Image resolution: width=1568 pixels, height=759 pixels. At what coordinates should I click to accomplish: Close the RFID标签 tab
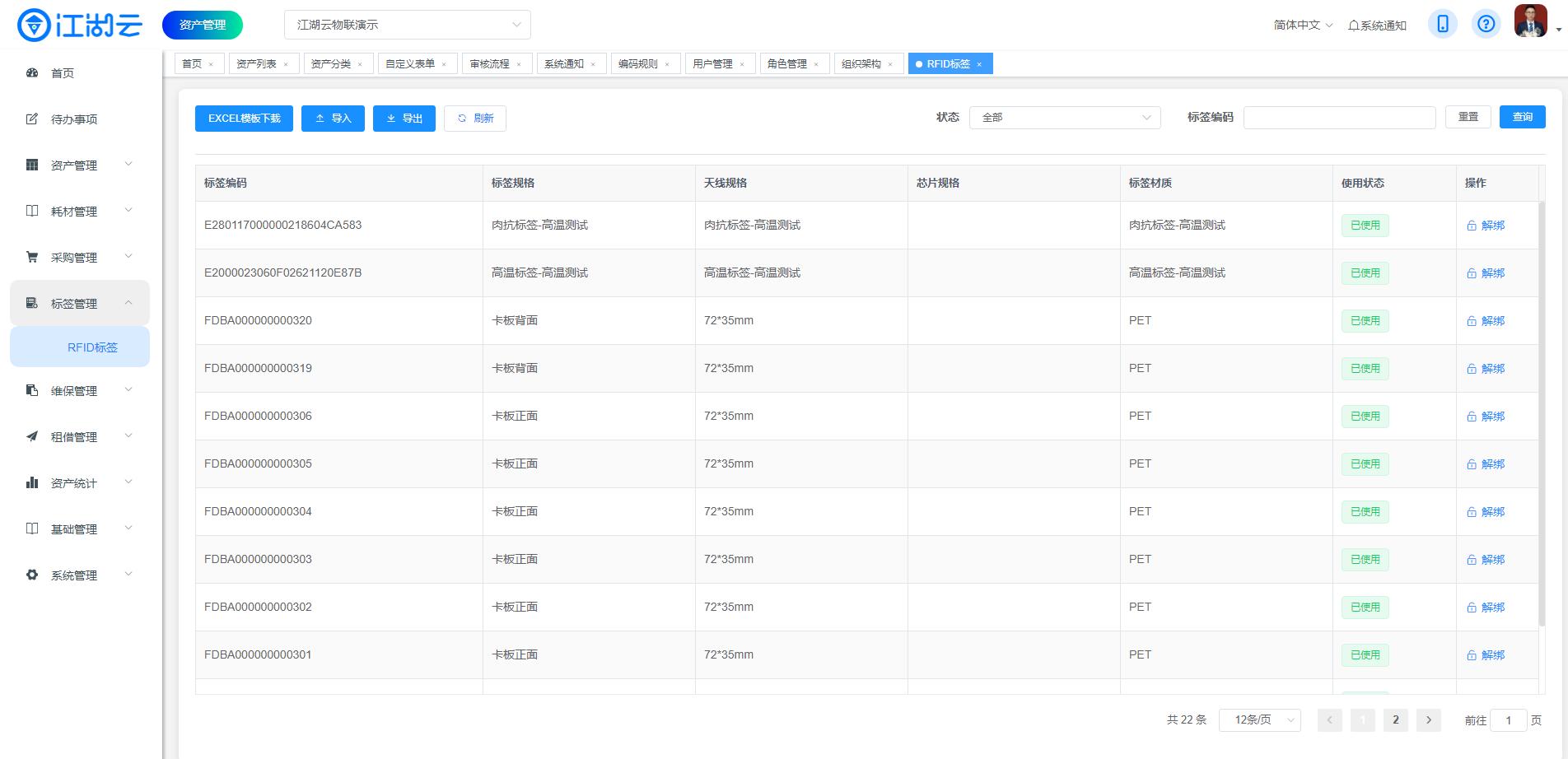tap(979, 64)
